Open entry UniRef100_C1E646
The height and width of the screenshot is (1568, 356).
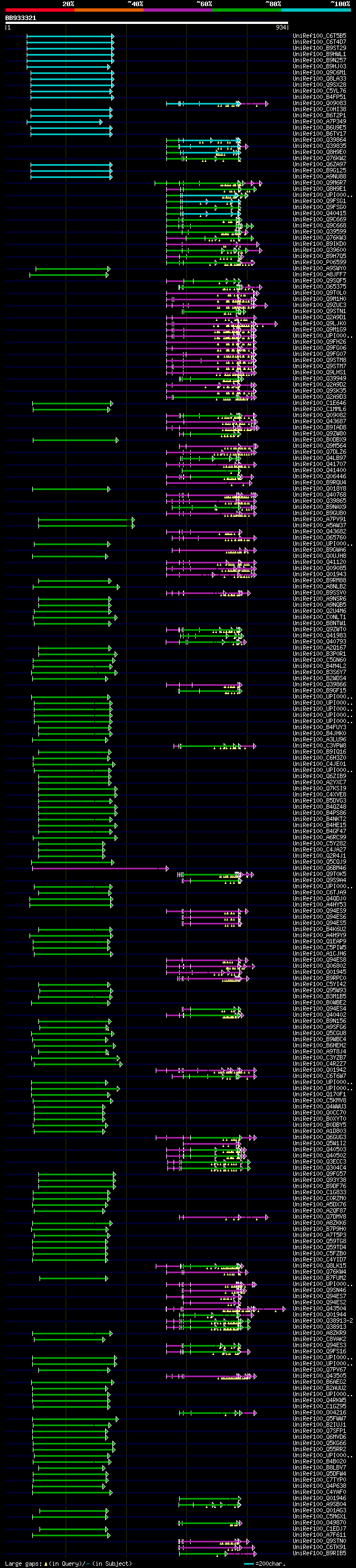pos(319,403)
